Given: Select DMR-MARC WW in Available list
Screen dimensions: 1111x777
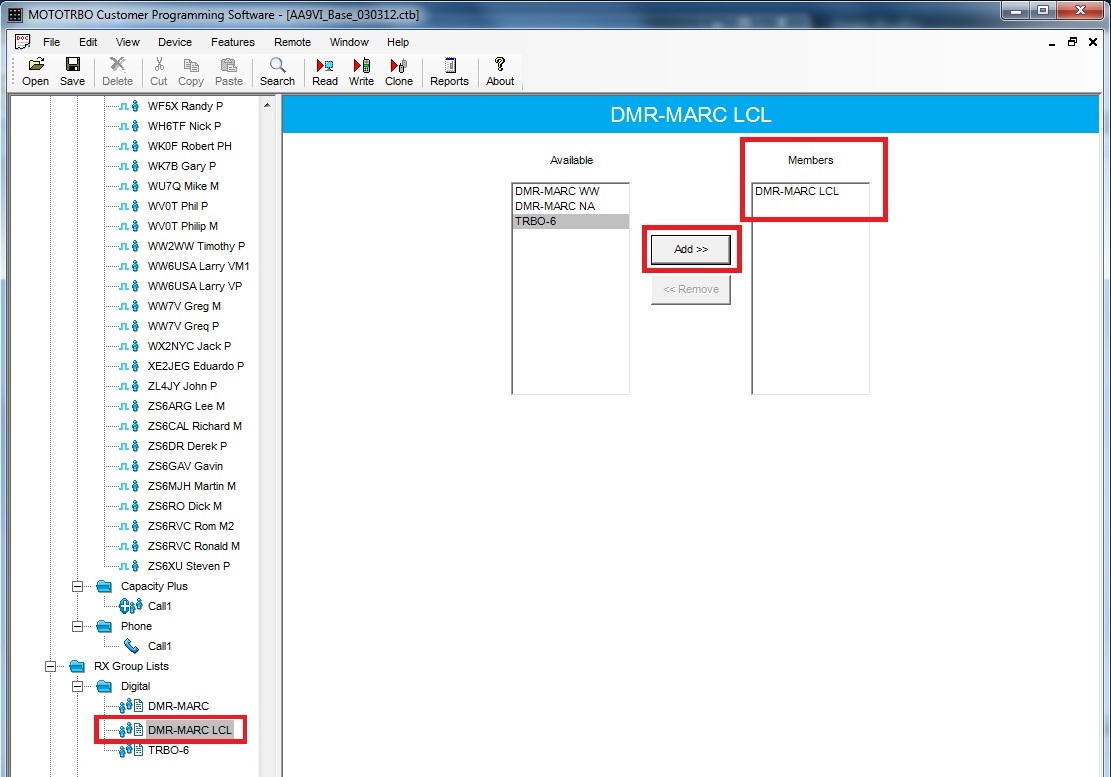Looking at the screenshot, I should click(x=570, y=191).
